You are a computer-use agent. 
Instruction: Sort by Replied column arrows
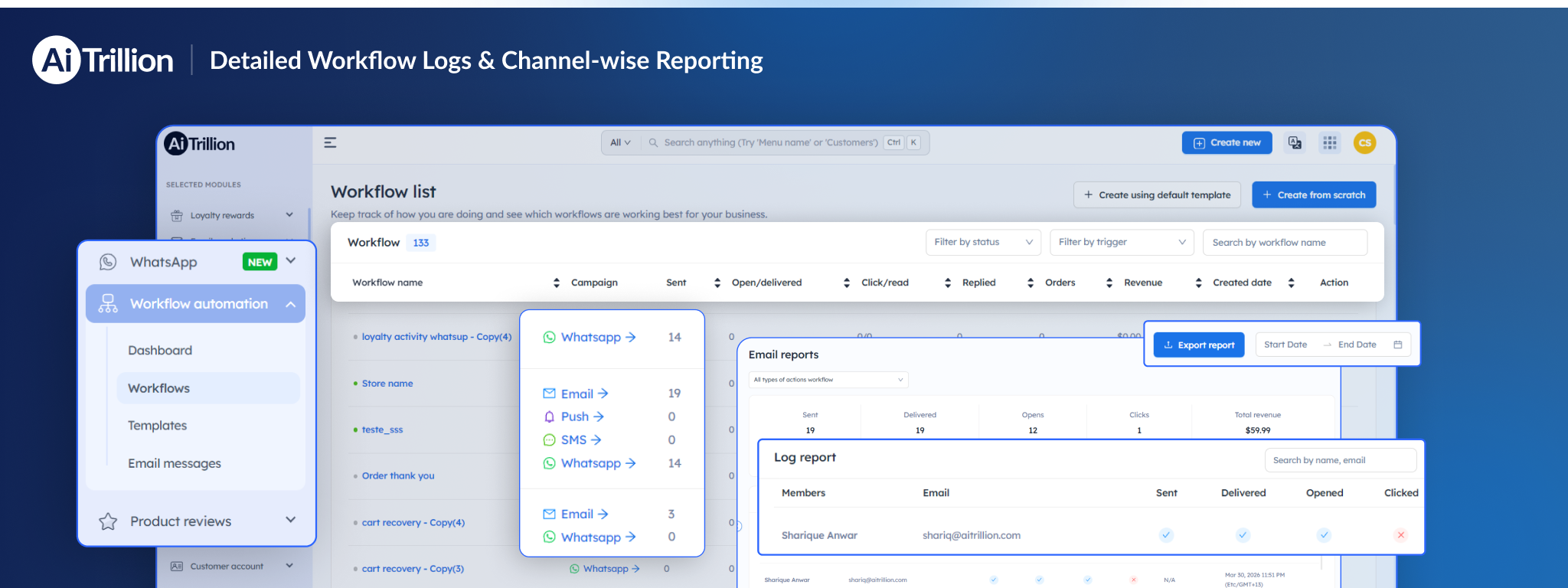[x=1031, y=283]
